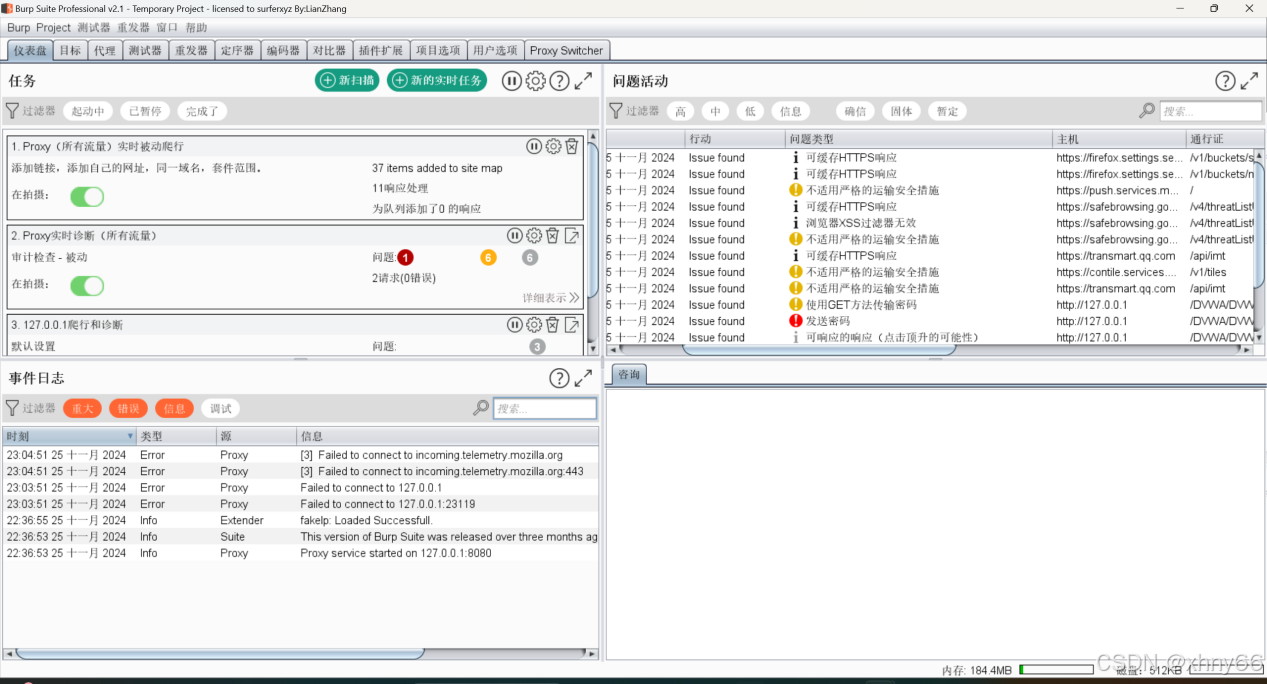Pause task 3 127.0.0.1爬行和诊断

514,324
